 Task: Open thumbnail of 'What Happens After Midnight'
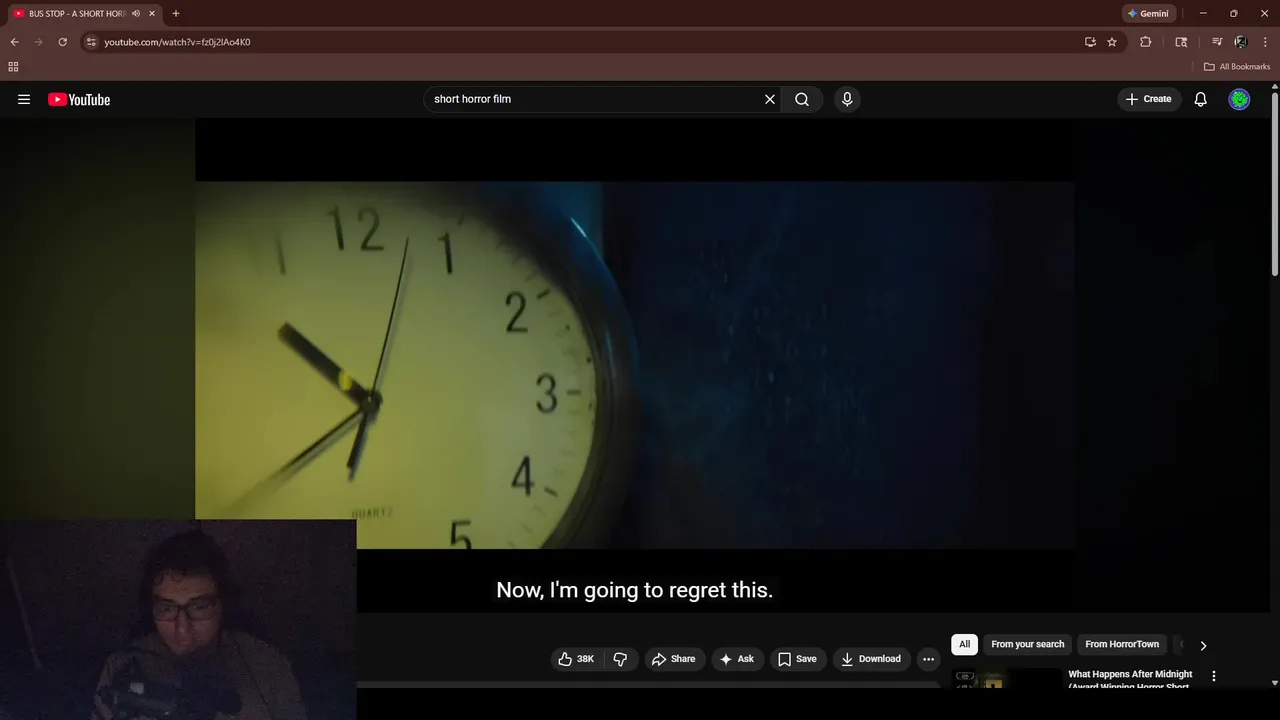point(1006,680)
